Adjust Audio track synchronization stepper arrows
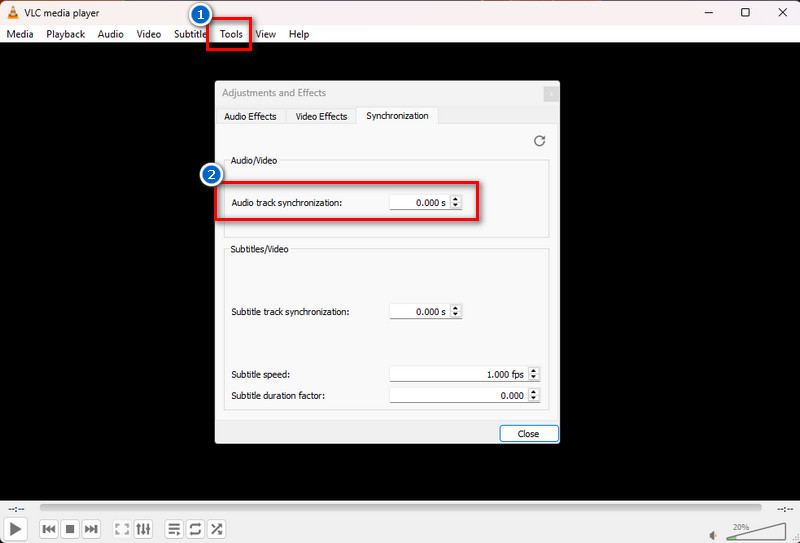Screen dimensions: 800x543 (x=456, y=203)
